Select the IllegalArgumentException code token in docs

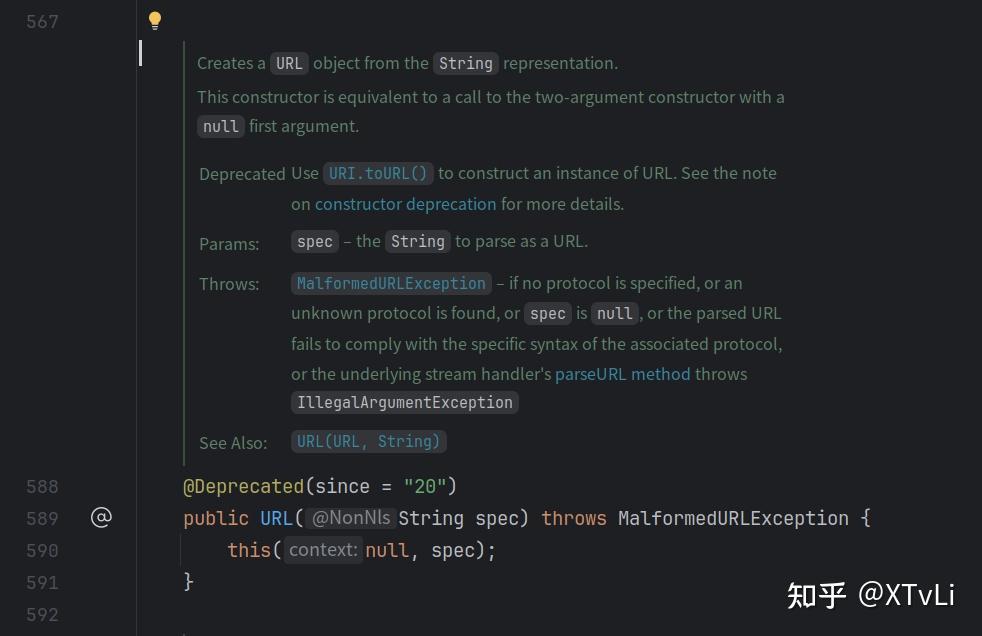pyautogui.click(x=404, y=402)
